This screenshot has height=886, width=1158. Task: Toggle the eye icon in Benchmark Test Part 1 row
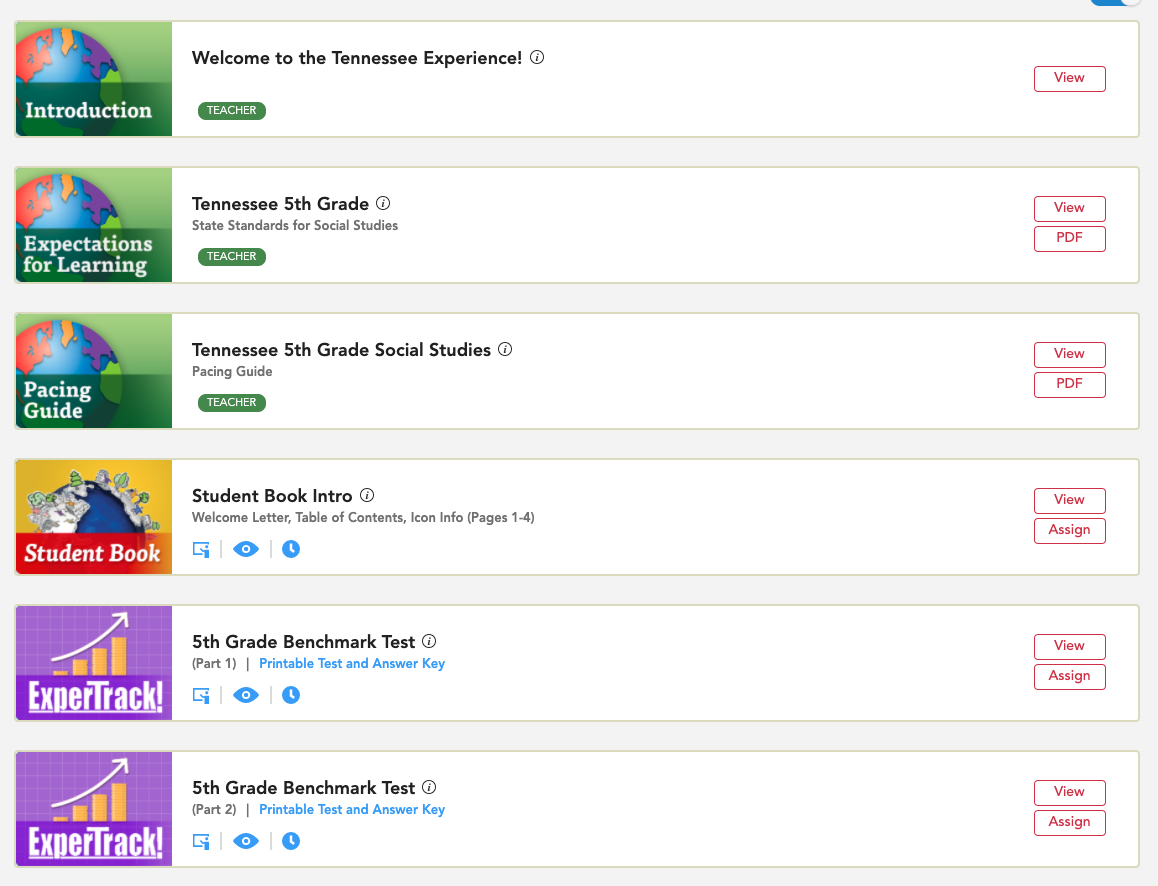pos(246,696)
